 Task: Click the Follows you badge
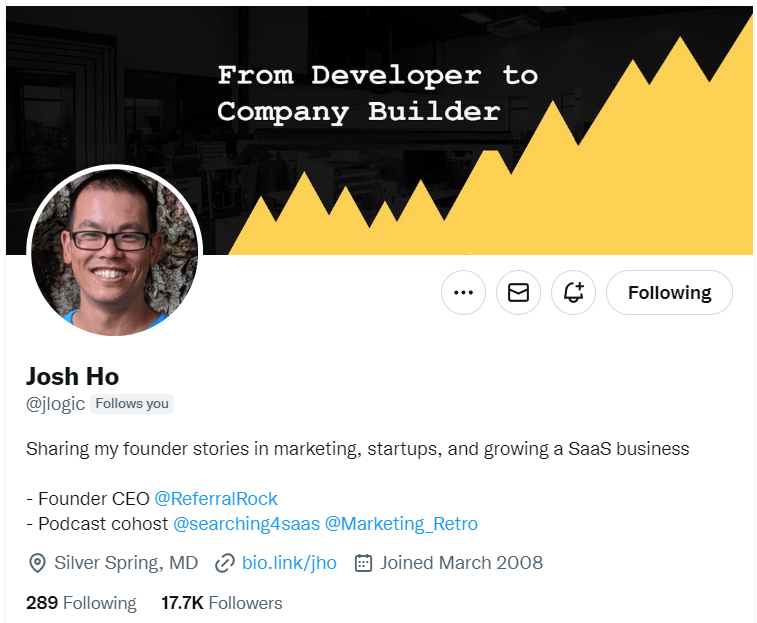(132, 403)
